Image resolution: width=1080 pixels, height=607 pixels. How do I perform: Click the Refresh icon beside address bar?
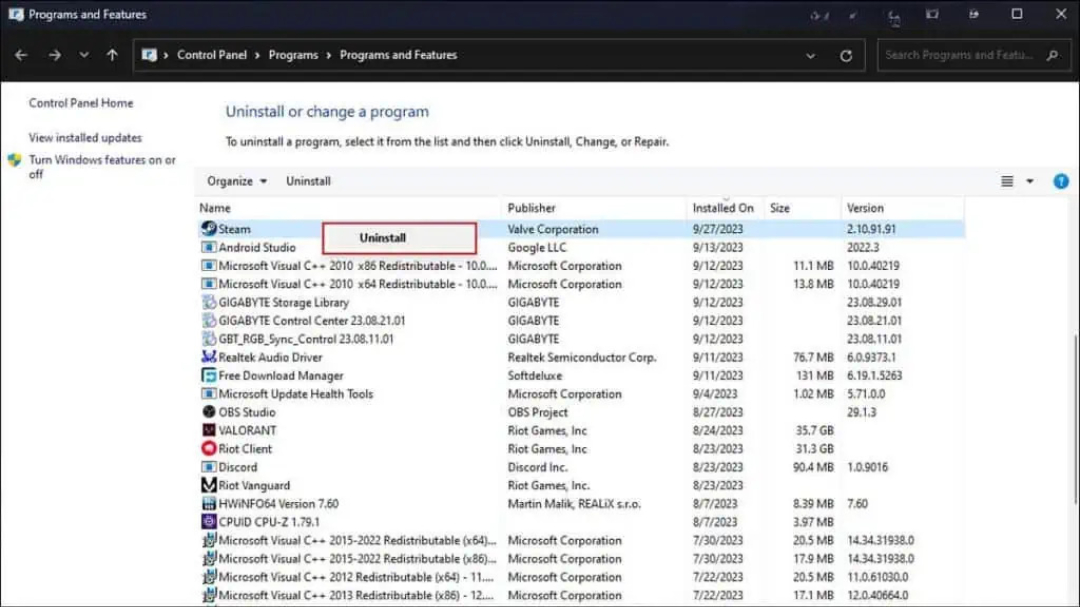pyautogui.click(x=846, y=55)
